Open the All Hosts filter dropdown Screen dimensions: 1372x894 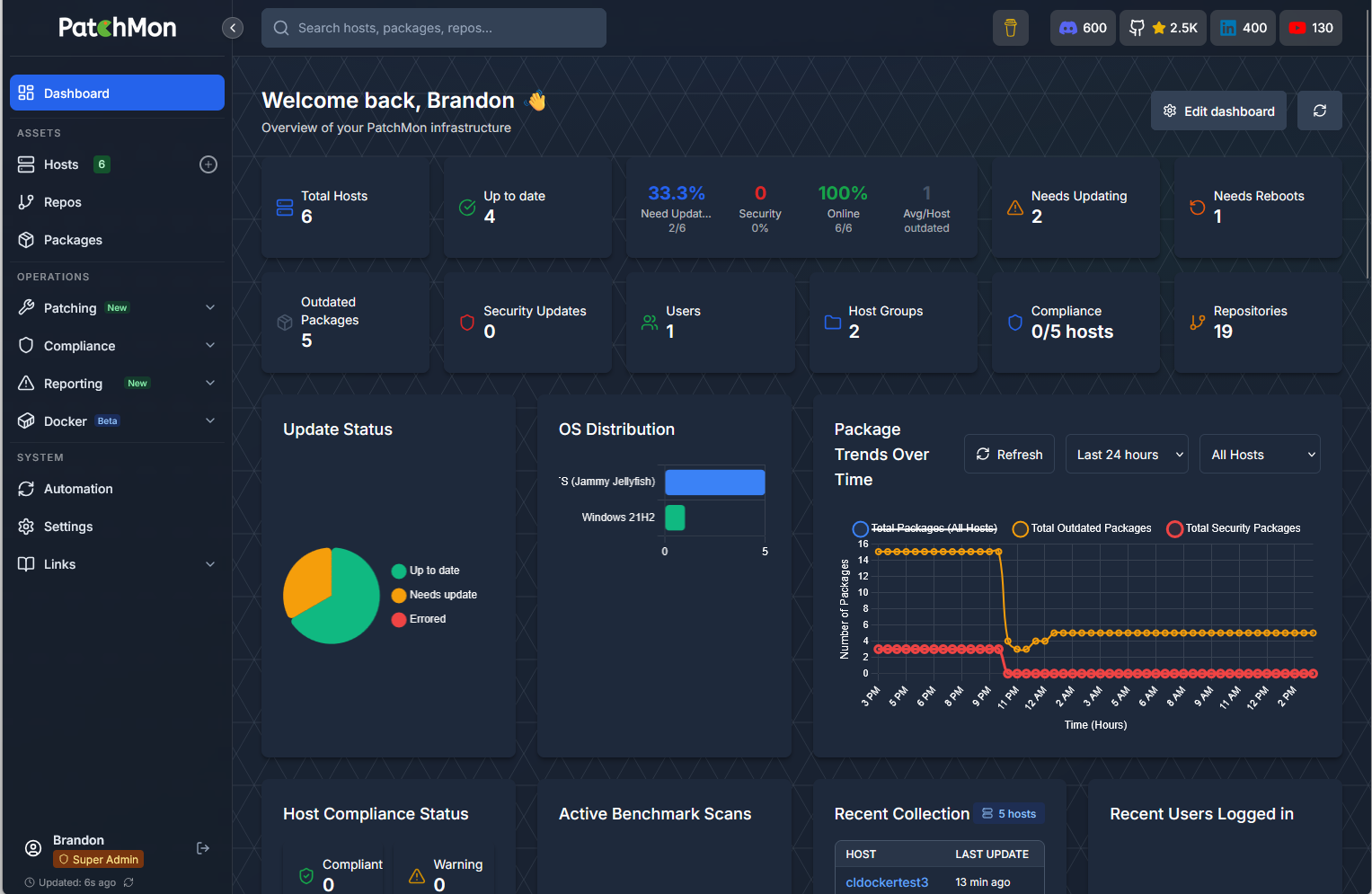[1260, 455]
